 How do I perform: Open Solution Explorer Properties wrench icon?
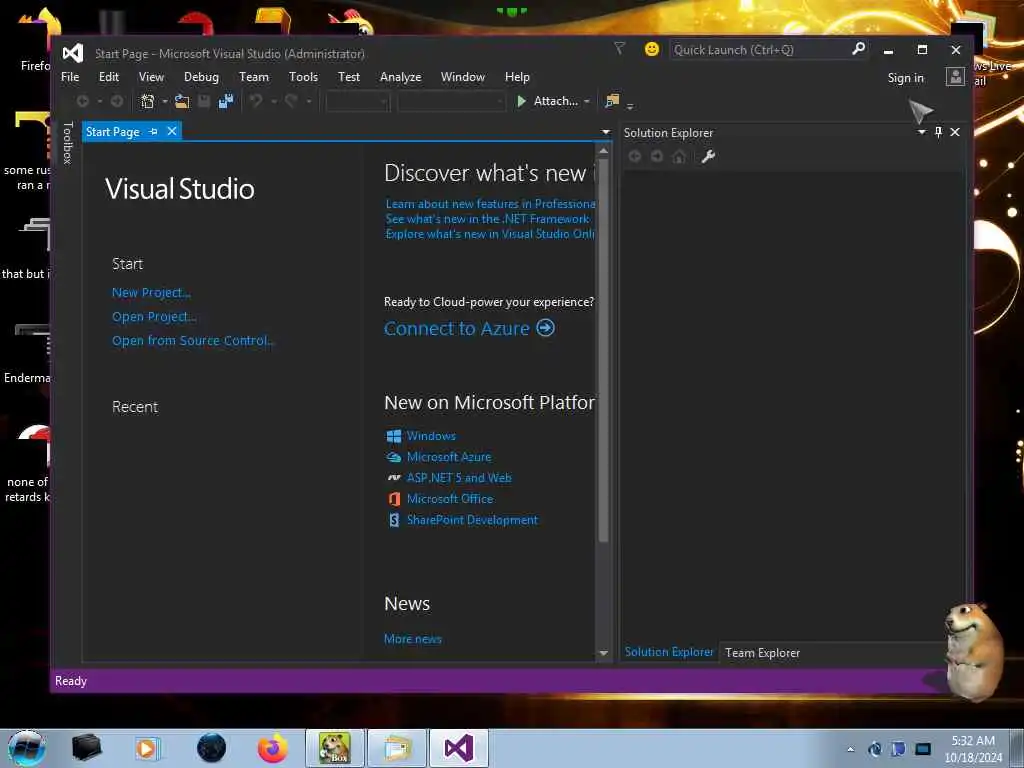click(709, 156)
